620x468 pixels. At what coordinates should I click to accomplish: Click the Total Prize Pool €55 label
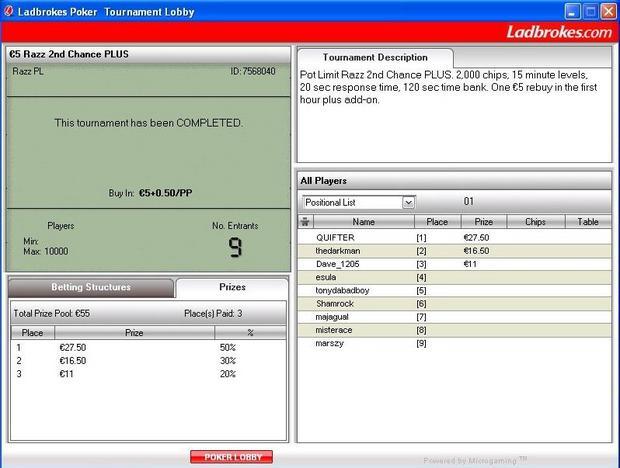(x=52, y=313)
